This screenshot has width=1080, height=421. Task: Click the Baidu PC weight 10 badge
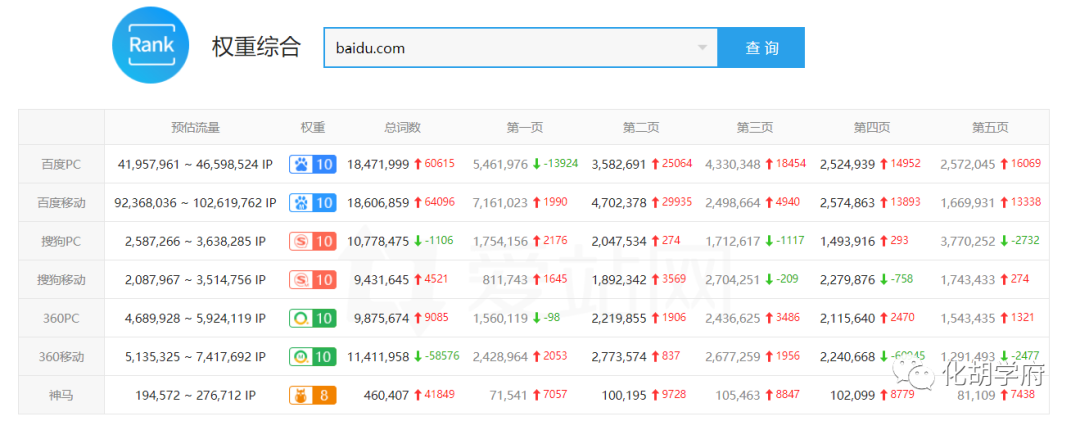pos(312,164)
